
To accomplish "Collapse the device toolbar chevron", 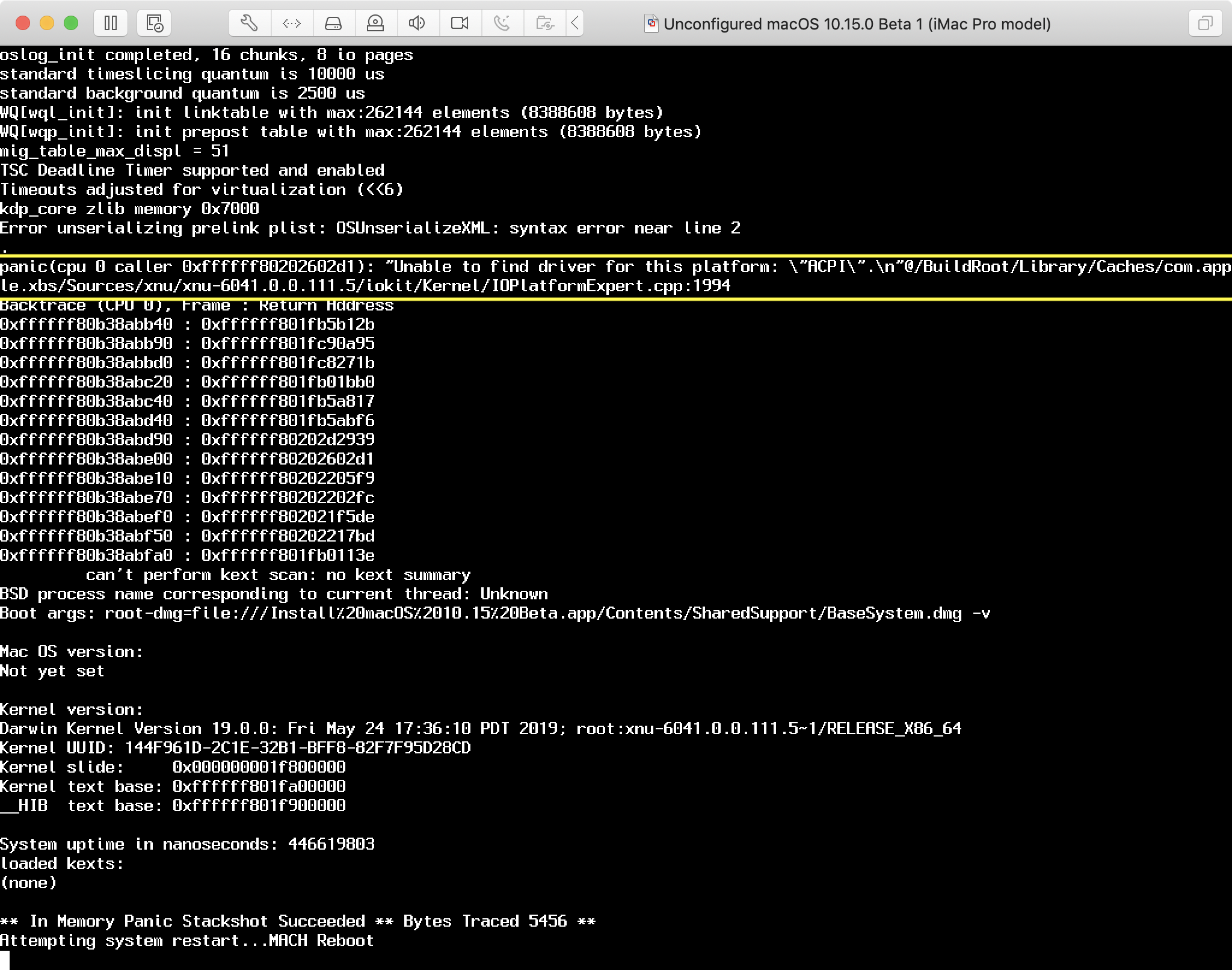I will click(574, 23).
